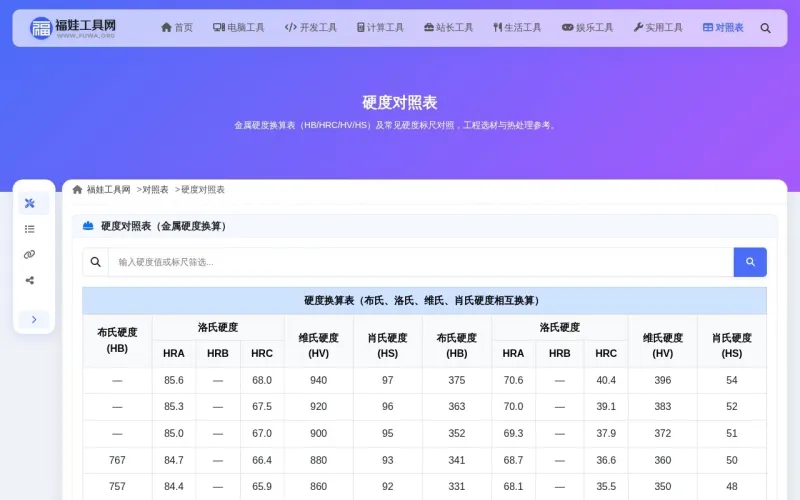Click the page title 硬度对照表
The image size is (800, 500).
[400, 103]
